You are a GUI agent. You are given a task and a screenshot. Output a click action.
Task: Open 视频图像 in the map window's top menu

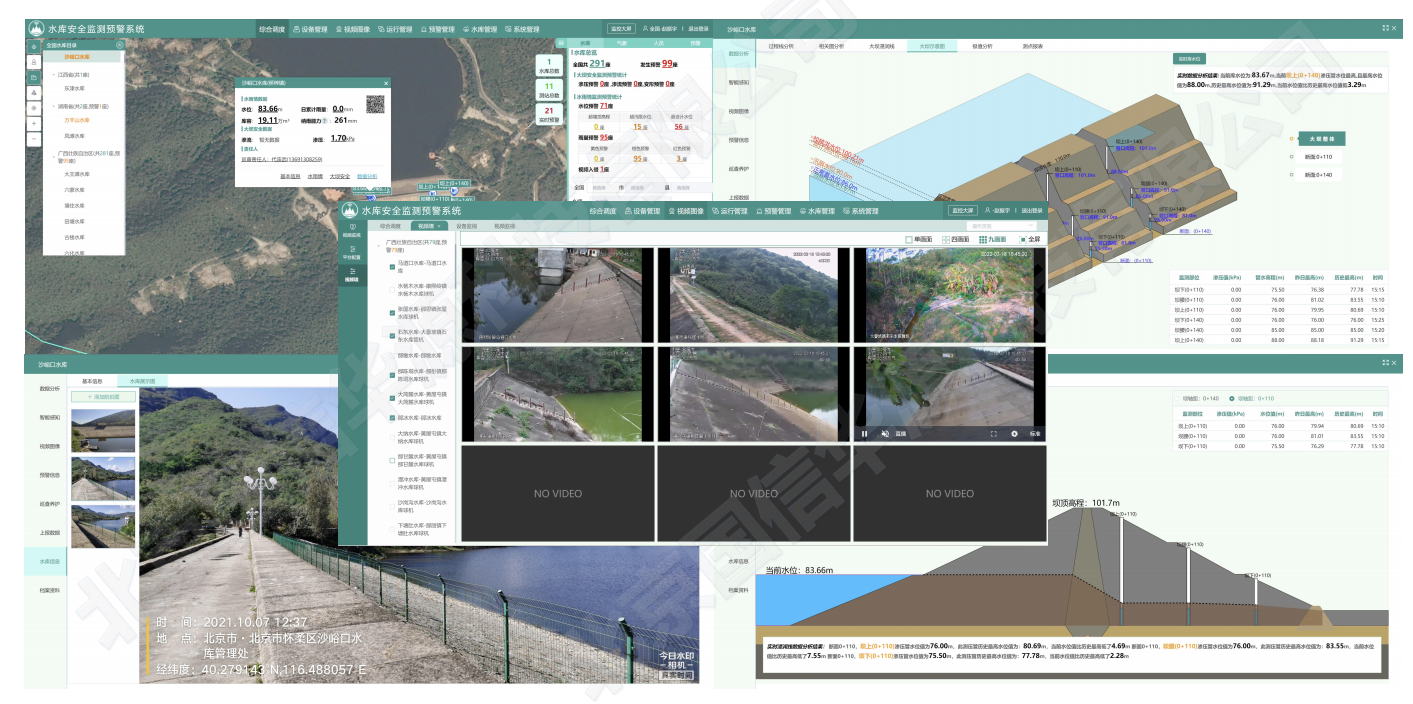point(353,30)
